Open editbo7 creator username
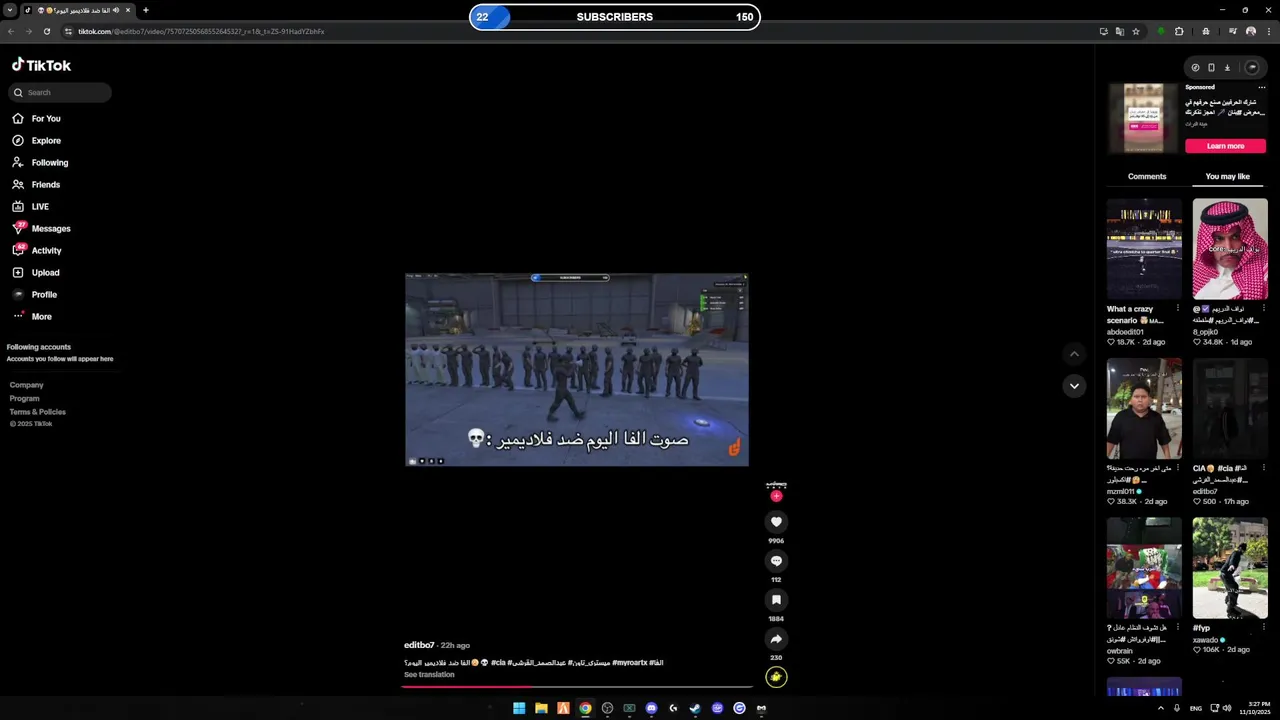Screen dimensions: 1280x720 point(419,645)
